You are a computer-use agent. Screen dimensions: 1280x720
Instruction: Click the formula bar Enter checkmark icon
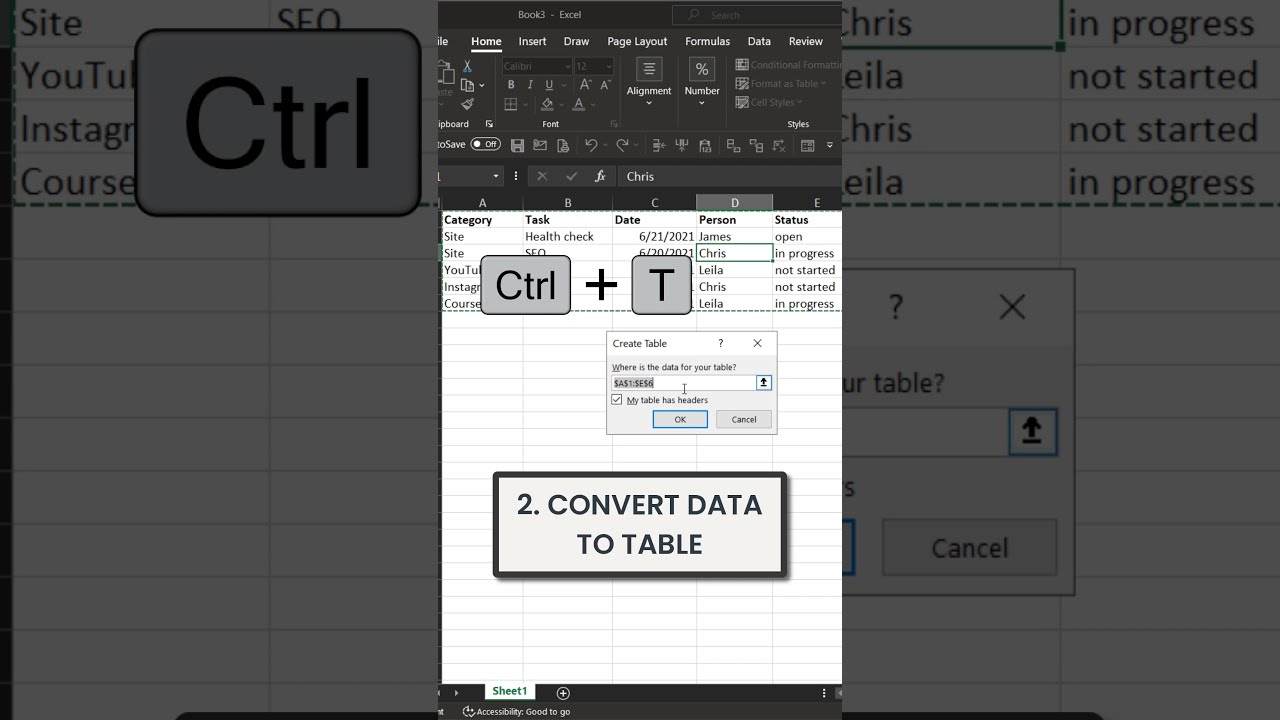point(572,176)
